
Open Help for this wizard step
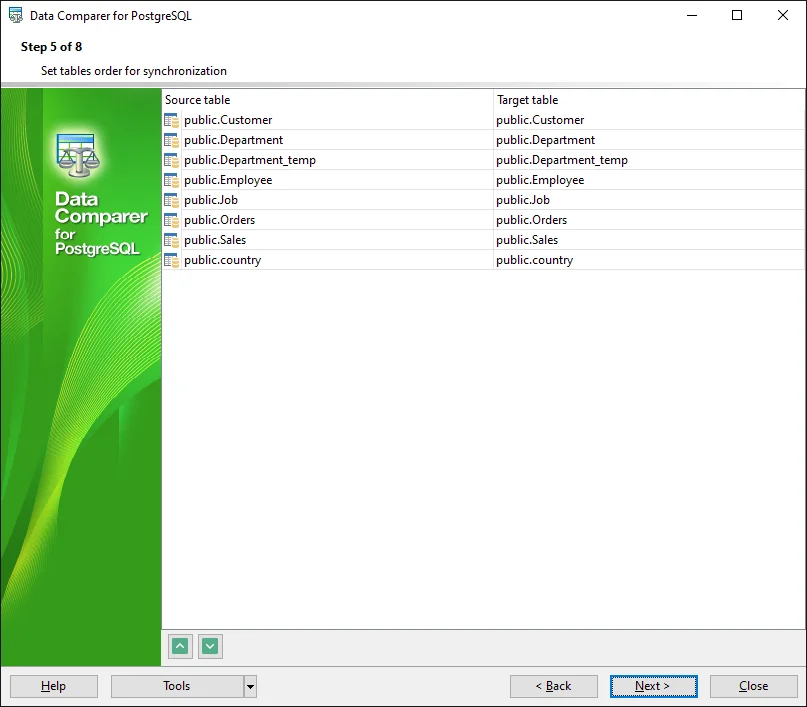[x=54, y=686]
